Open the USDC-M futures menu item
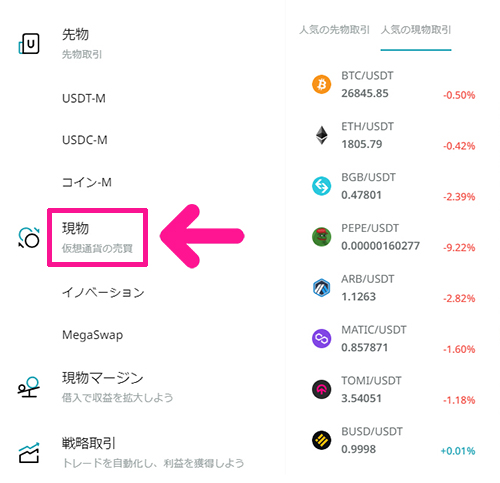500x483 pixels. 85,140
